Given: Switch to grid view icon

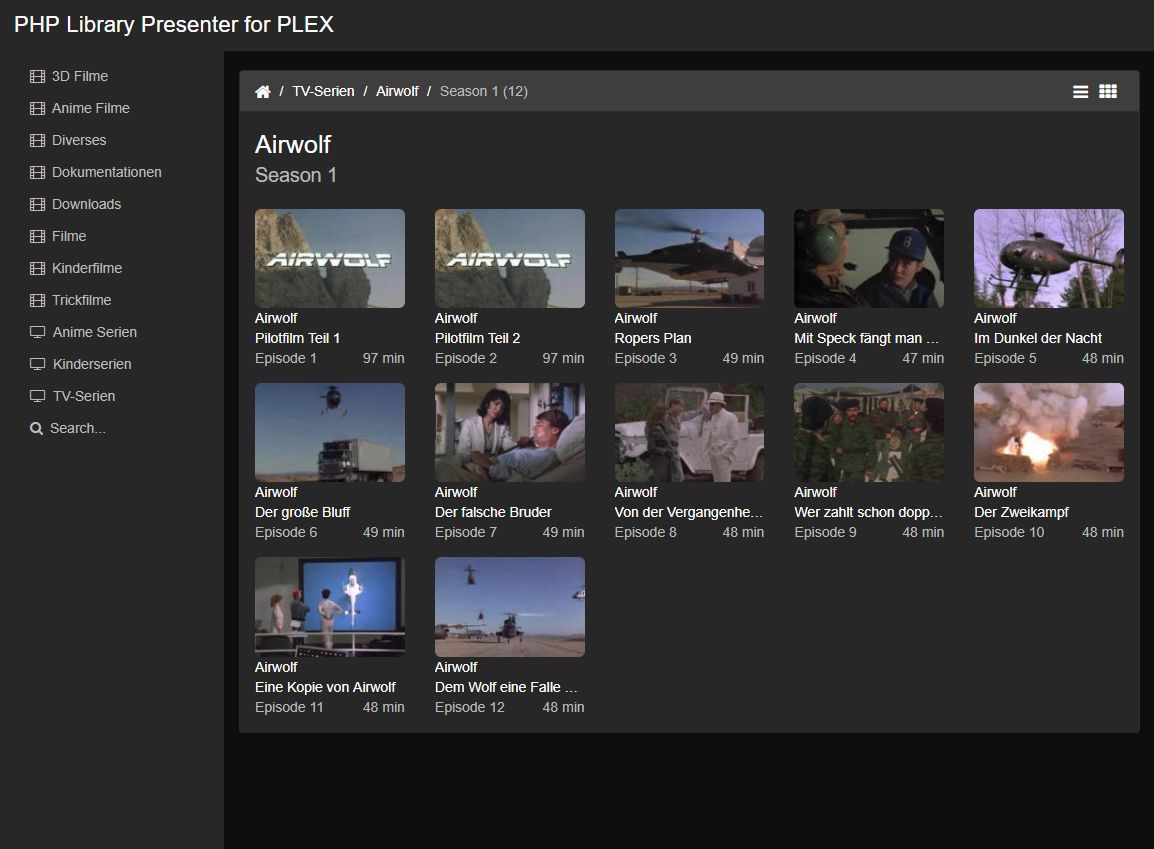Looking at the screenshot, I should 1108,91.
